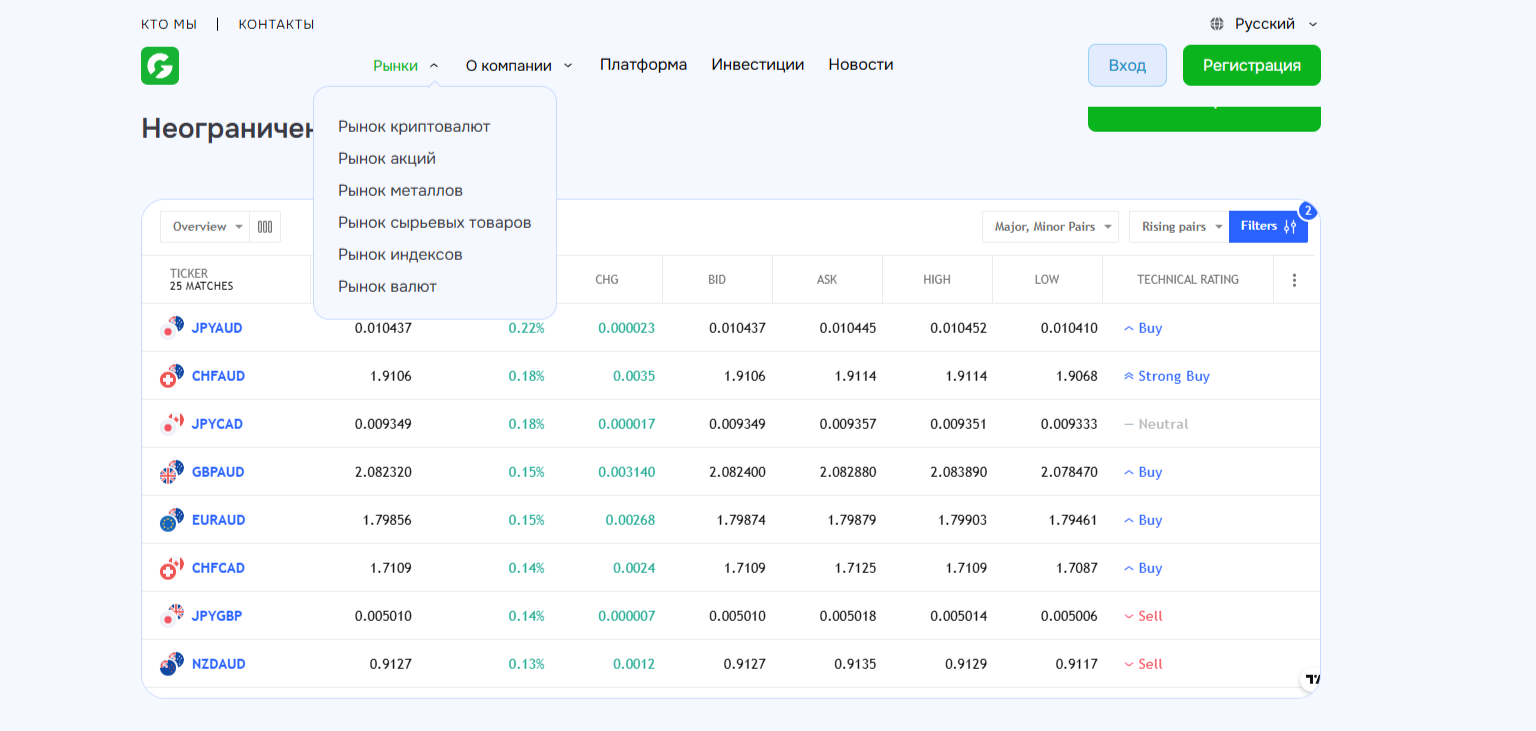Open the NZDAUD ticker link
This screenshot has width=1536, height=731.
click(218, 664)
